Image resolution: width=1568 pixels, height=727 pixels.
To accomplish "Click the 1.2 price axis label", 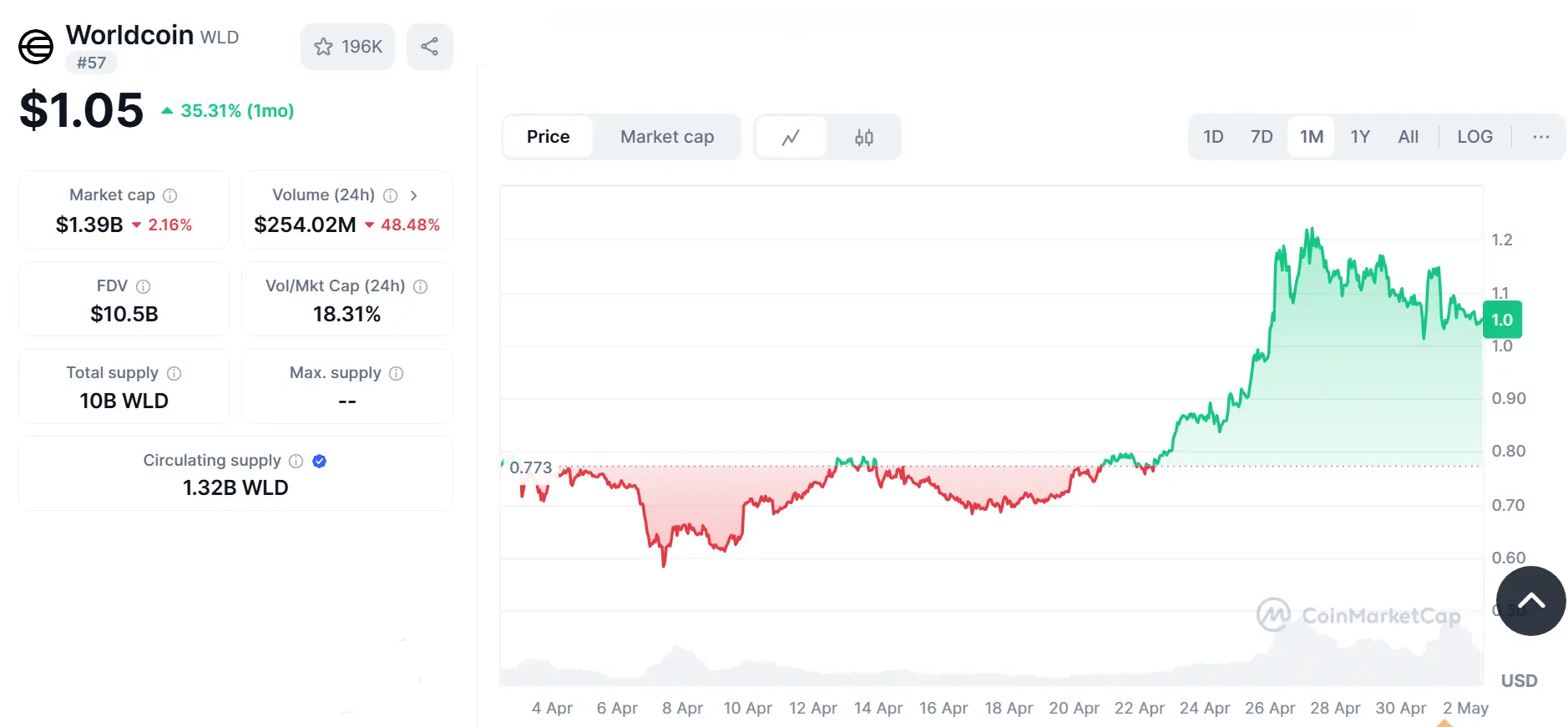I will 1502,240.
